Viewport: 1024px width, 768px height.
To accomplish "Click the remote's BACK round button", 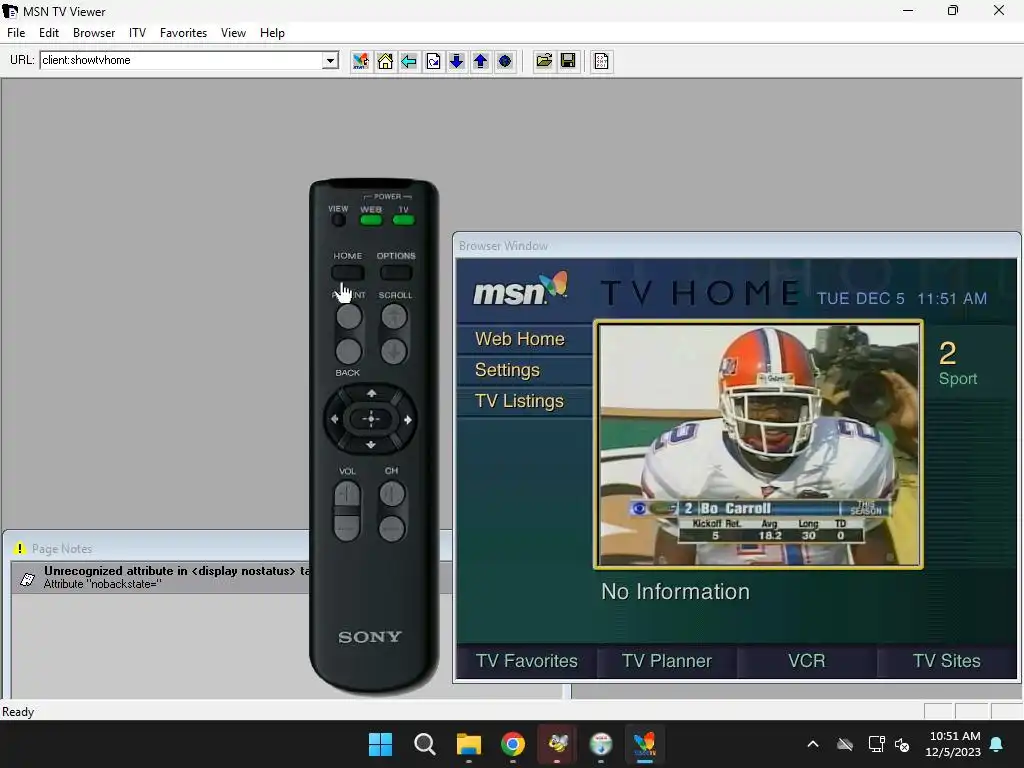I will [x=348, y=351].
